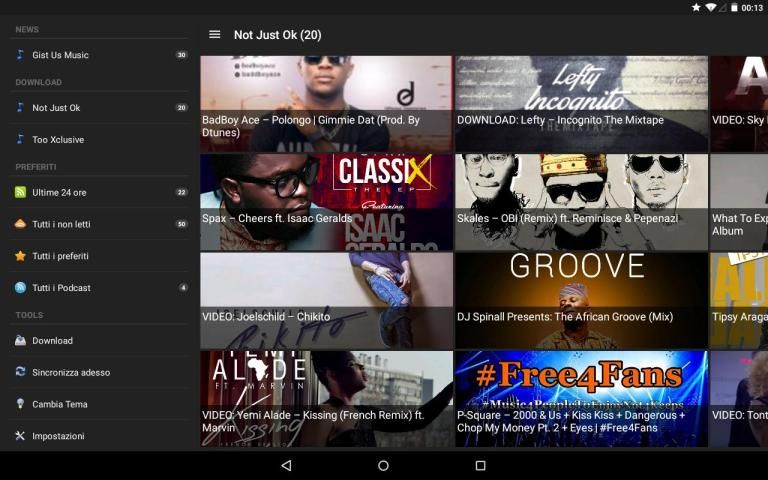Tap the hamburger menu icon
The image size is (768, 480).
[x=214, y=35]
